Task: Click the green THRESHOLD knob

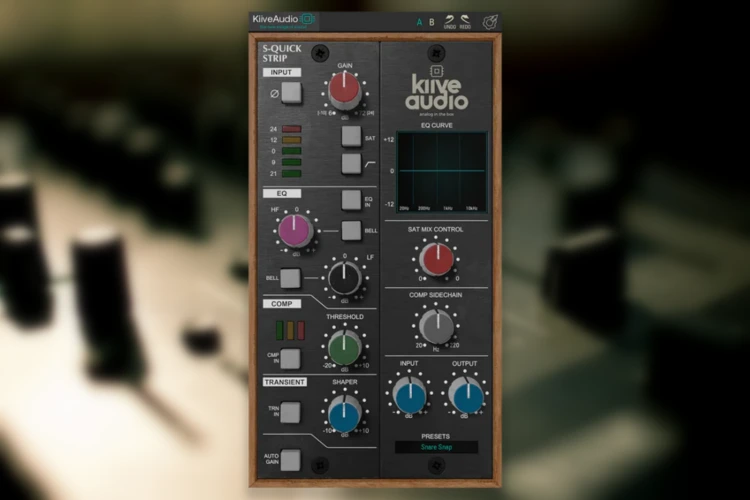Action: (344, 347)
